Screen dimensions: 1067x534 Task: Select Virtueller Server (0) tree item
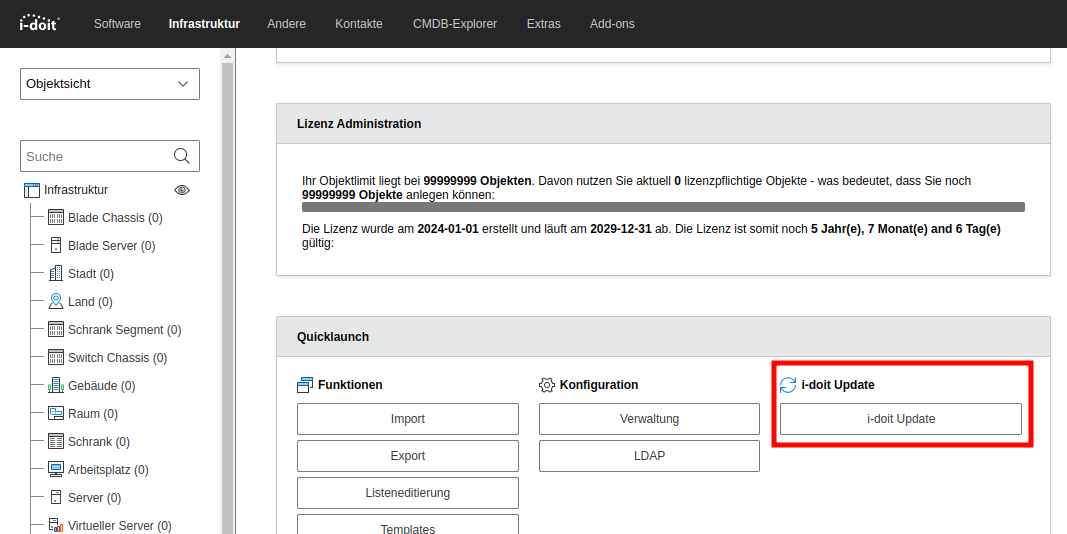(120, 525)
